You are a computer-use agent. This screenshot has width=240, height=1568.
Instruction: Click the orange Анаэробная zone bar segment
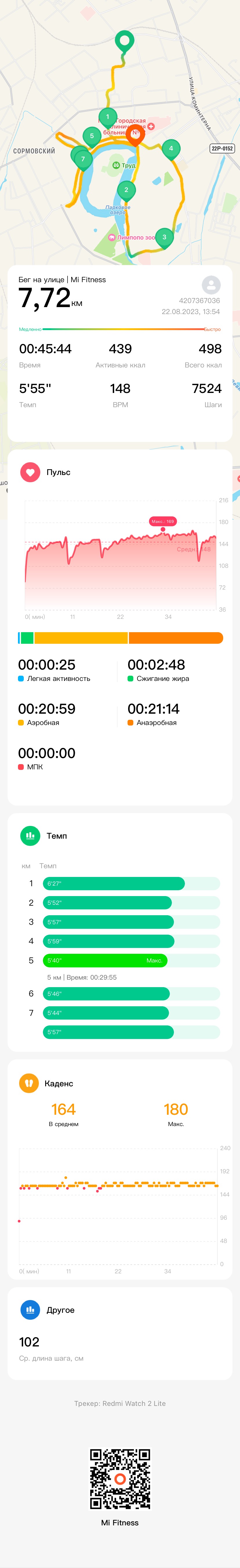pyautogui.click(x=175, y=638)
